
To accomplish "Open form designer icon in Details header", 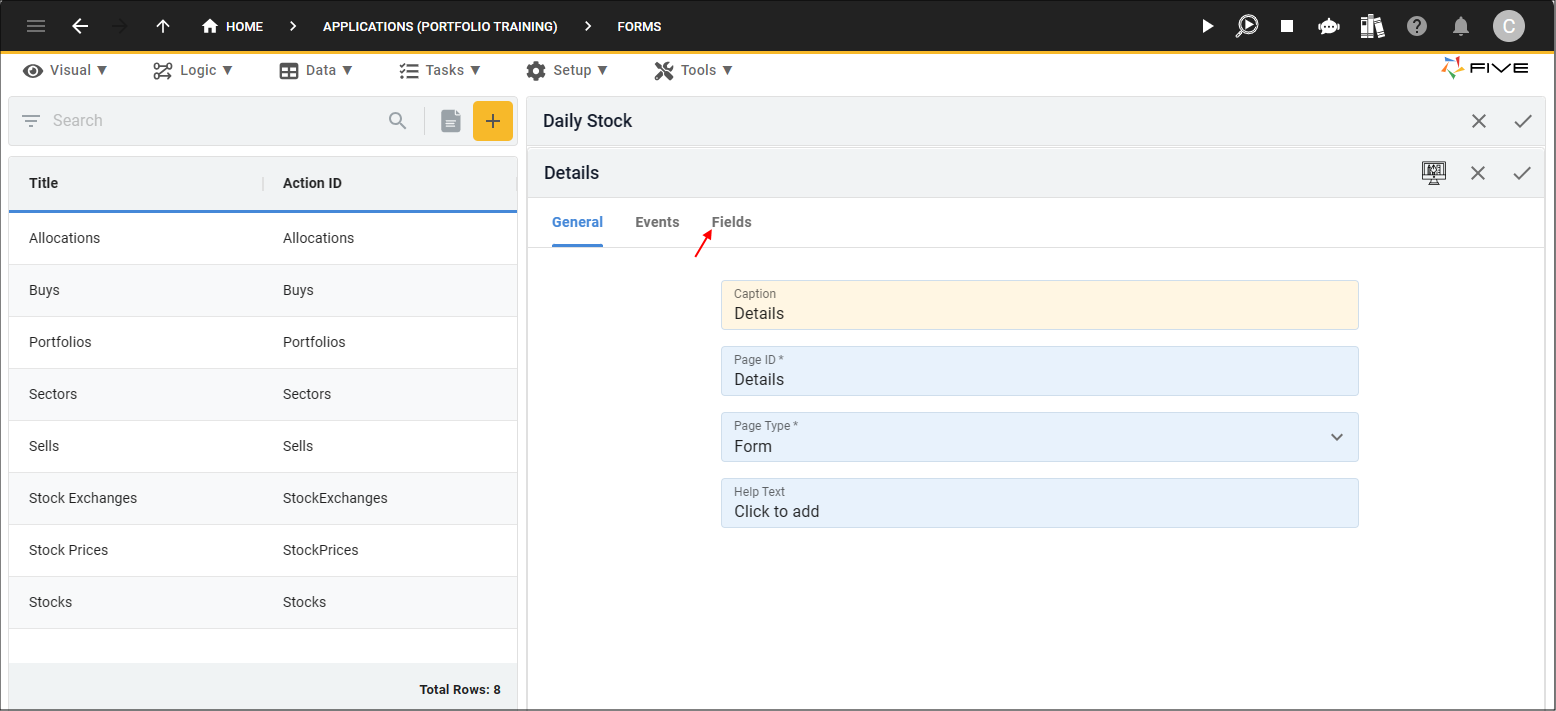I will [x=1434, y=172].
